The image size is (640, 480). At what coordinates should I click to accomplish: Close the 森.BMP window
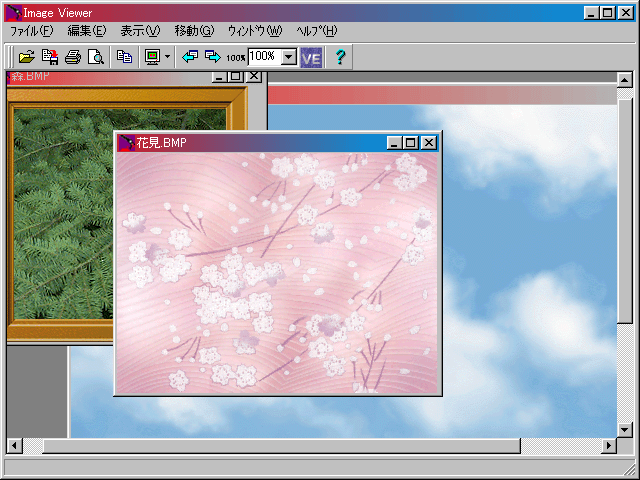pyautogui.click(x=254, y=77)
